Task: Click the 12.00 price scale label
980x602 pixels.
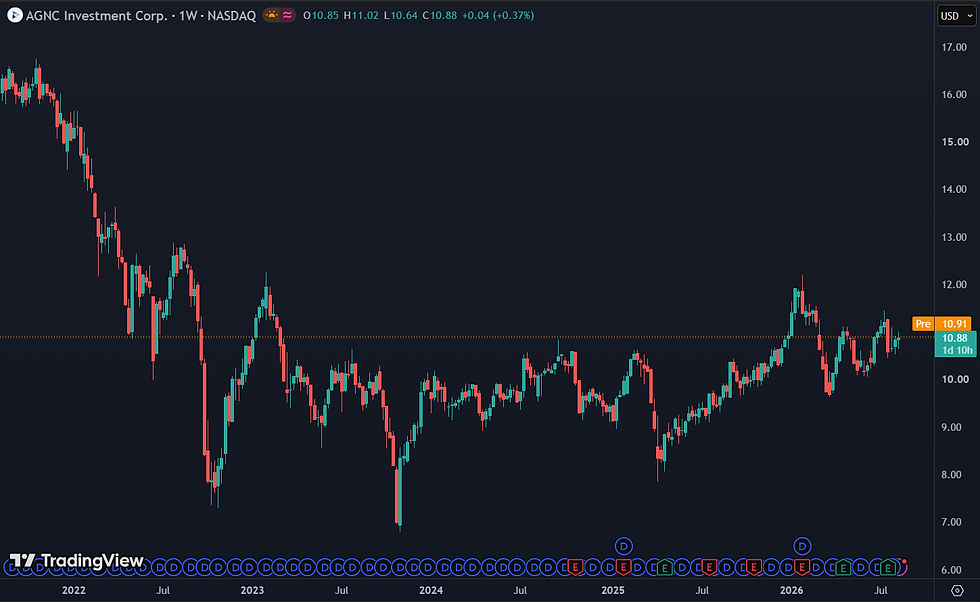Action: coord(954,284)
